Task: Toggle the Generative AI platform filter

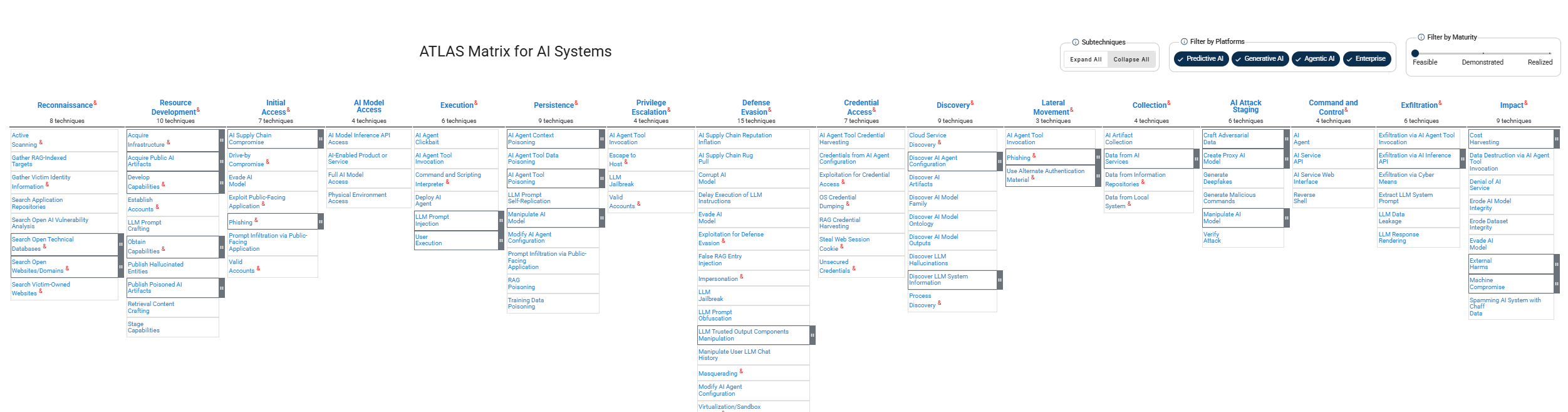Action: pos(1260,59)
